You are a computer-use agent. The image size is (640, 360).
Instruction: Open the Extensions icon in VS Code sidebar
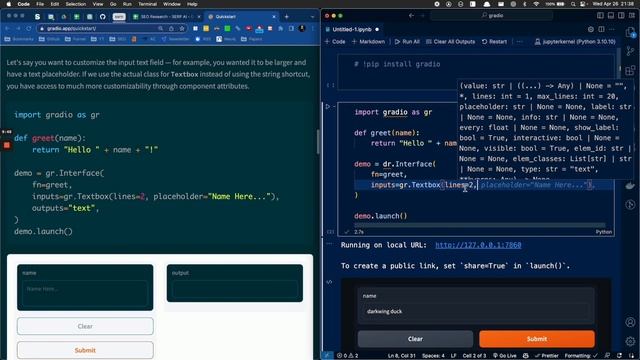630,70
